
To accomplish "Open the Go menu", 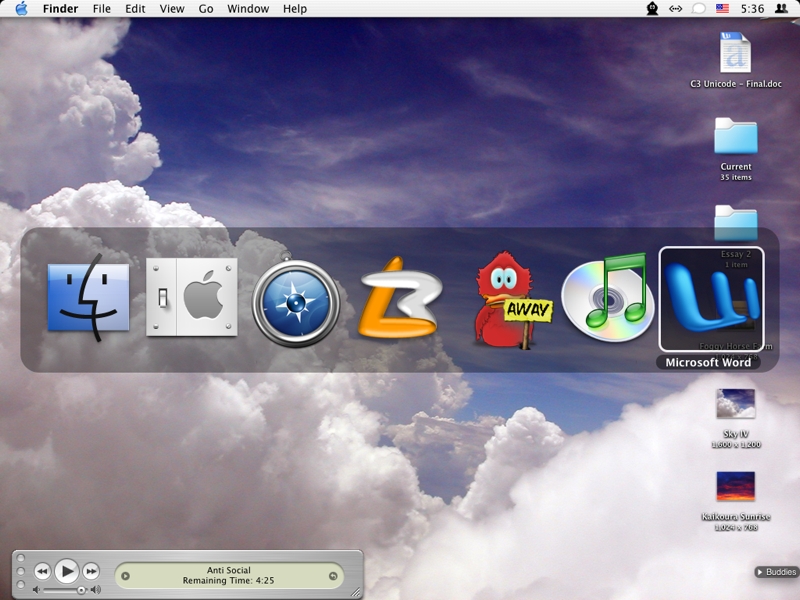I will 206,9.
